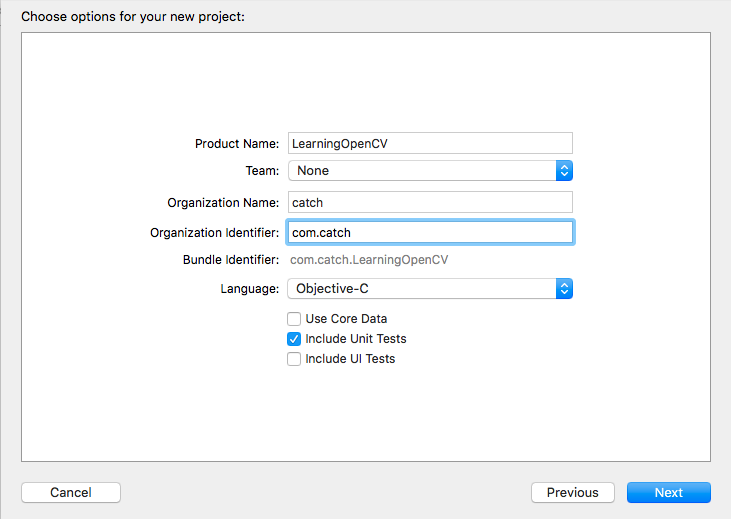Open the Language dropdown set to Objective-C
Image resolution: width=731 pixels, height=519 pixels.
[430, 289]
